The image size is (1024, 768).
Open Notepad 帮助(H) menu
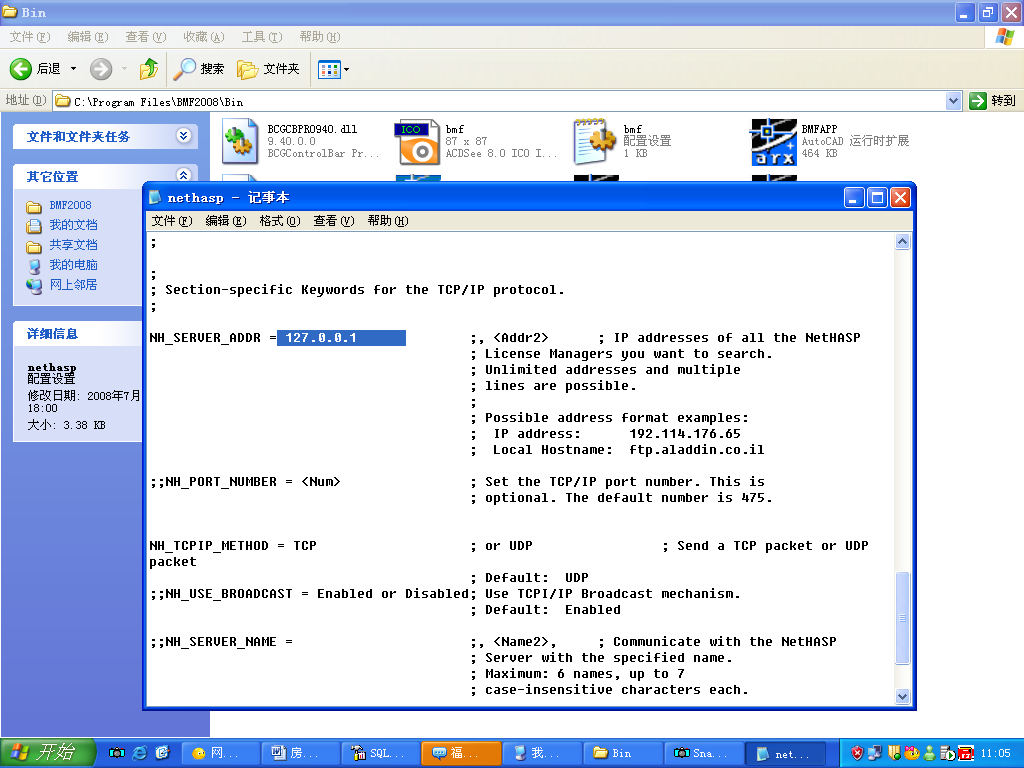coord(388,221)
